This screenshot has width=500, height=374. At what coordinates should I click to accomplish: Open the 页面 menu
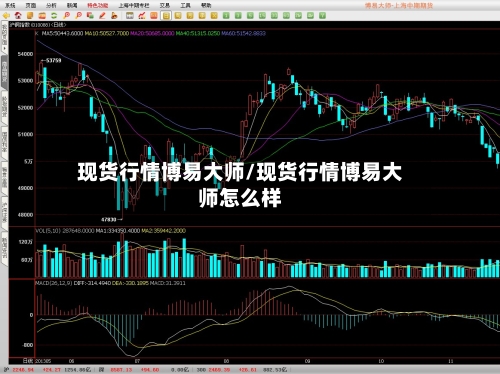tap(31, 5)
